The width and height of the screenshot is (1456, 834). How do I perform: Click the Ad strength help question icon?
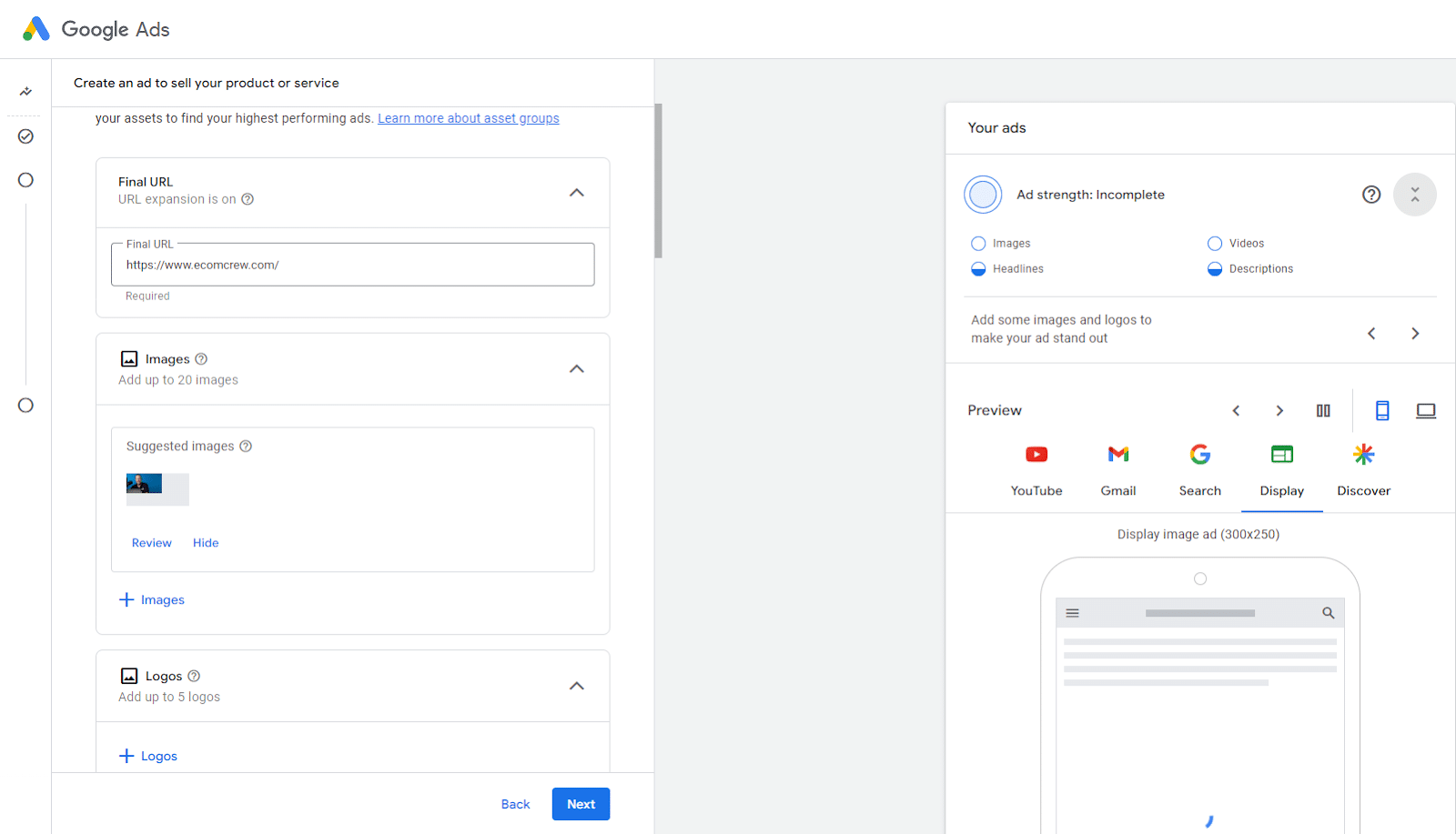pos(1371,195)
